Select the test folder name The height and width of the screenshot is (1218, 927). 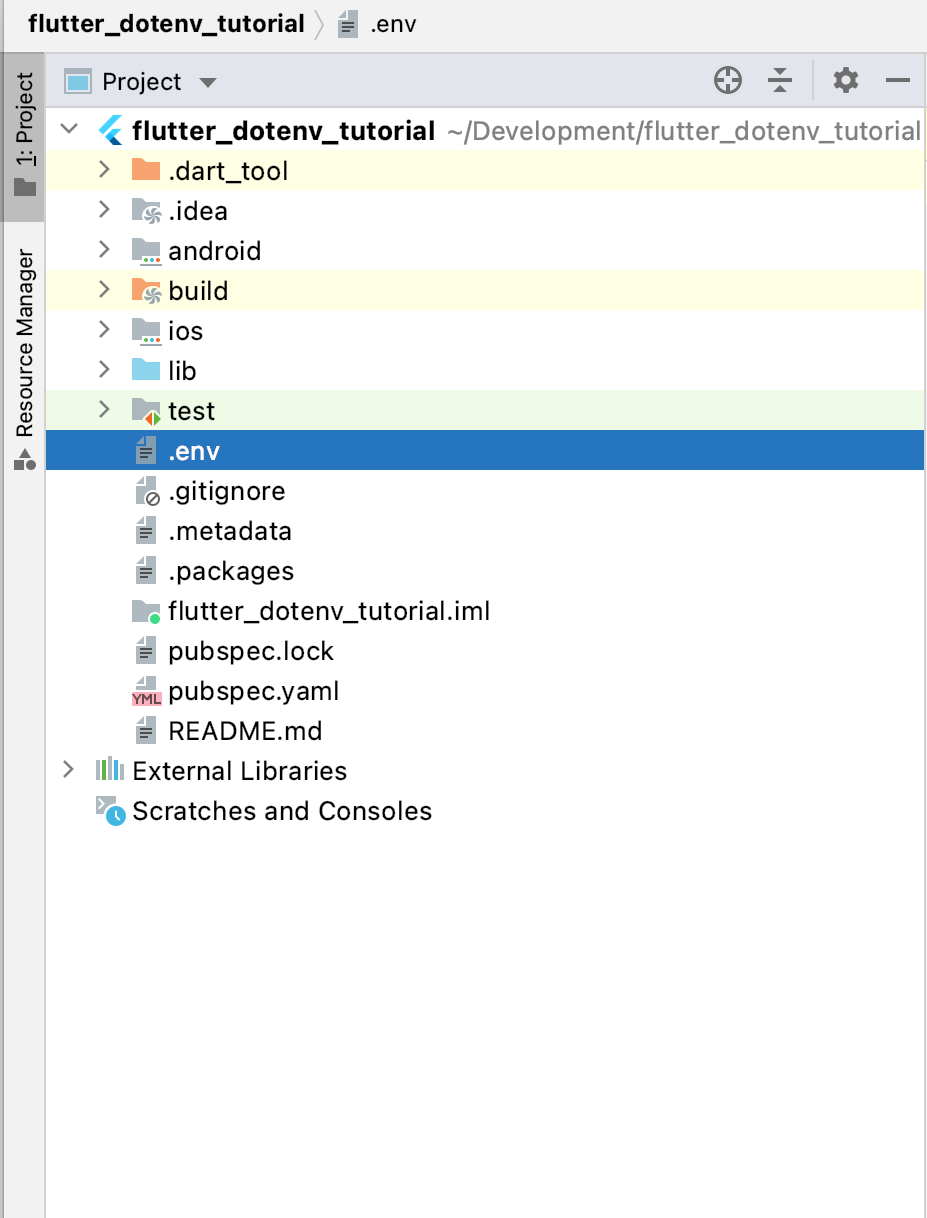pyautogui.click(x=192, y=411)
